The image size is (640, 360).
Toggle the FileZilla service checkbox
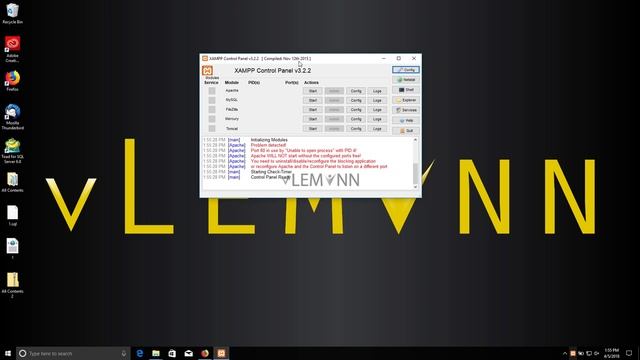(x=212, y=109)
